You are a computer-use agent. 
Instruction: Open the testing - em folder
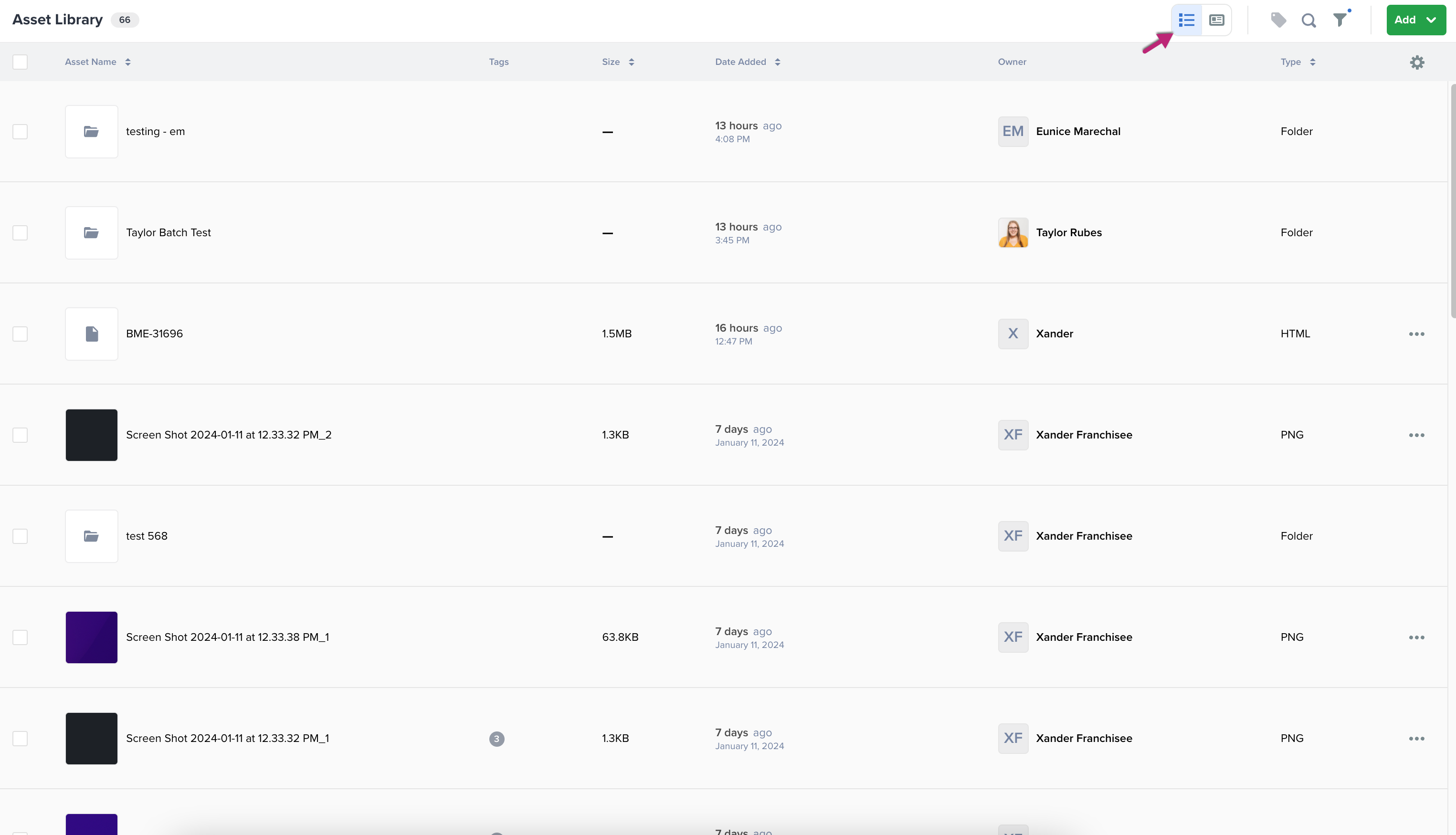tap(156, 132)
